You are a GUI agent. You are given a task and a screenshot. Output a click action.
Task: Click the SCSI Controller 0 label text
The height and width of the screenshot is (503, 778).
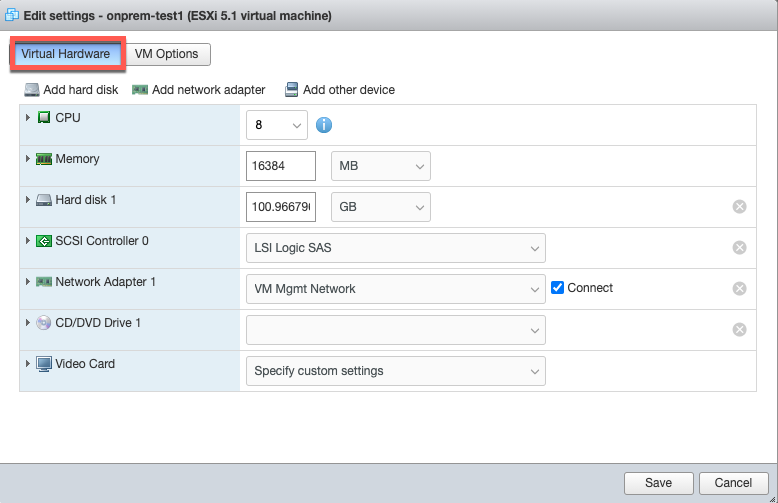(x=102, y=241)
